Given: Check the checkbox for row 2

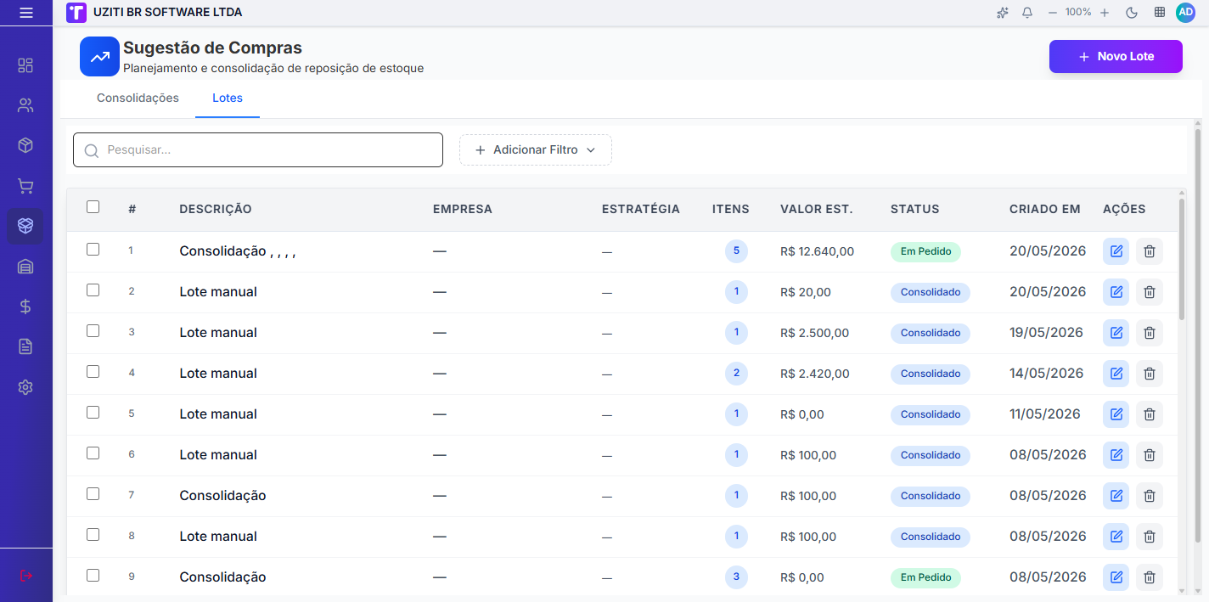Looking at the screenshot, I should click(93, 290).
